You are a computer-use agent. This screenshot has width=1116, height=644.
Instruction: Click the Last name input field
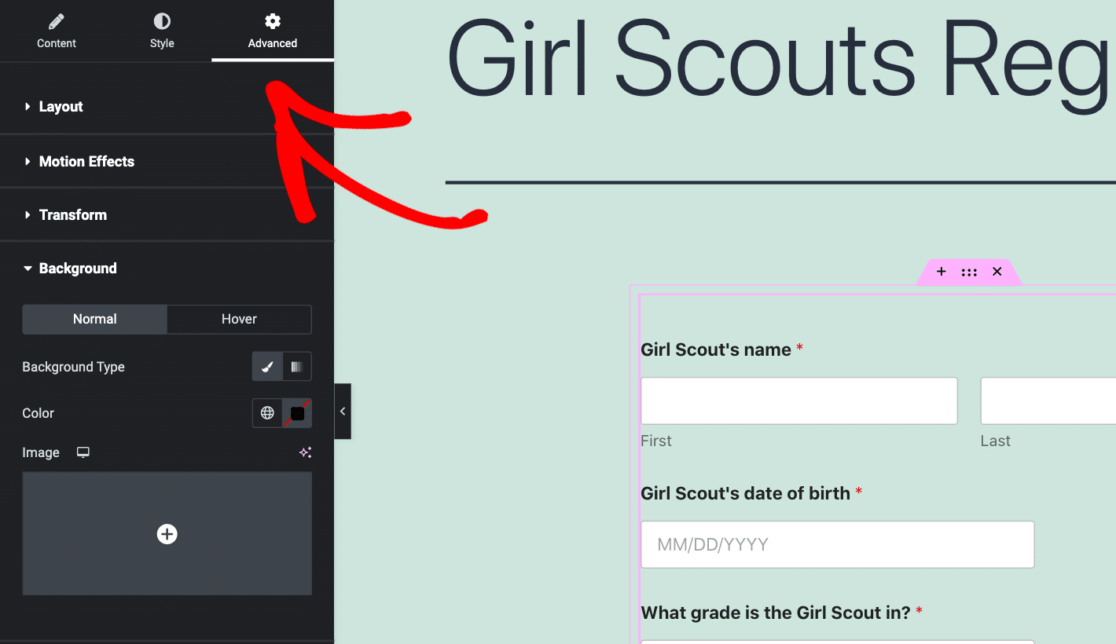pos(1048,401)
